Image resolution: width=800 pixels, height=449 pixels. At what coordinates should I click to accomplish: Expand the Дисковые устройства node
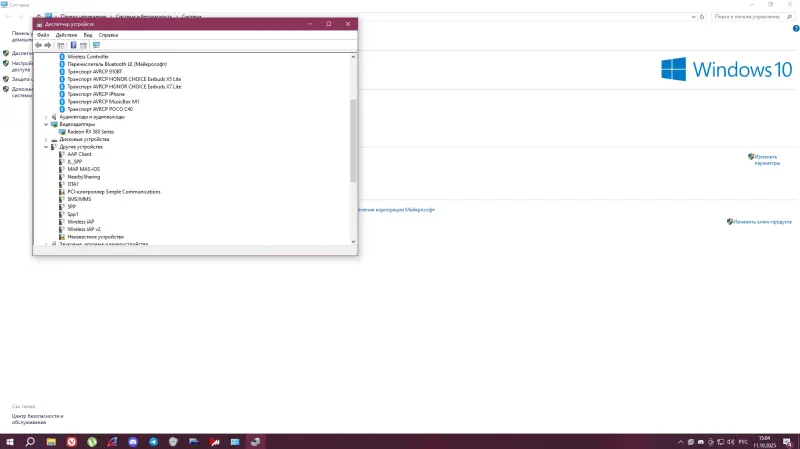tap(46, 139)
